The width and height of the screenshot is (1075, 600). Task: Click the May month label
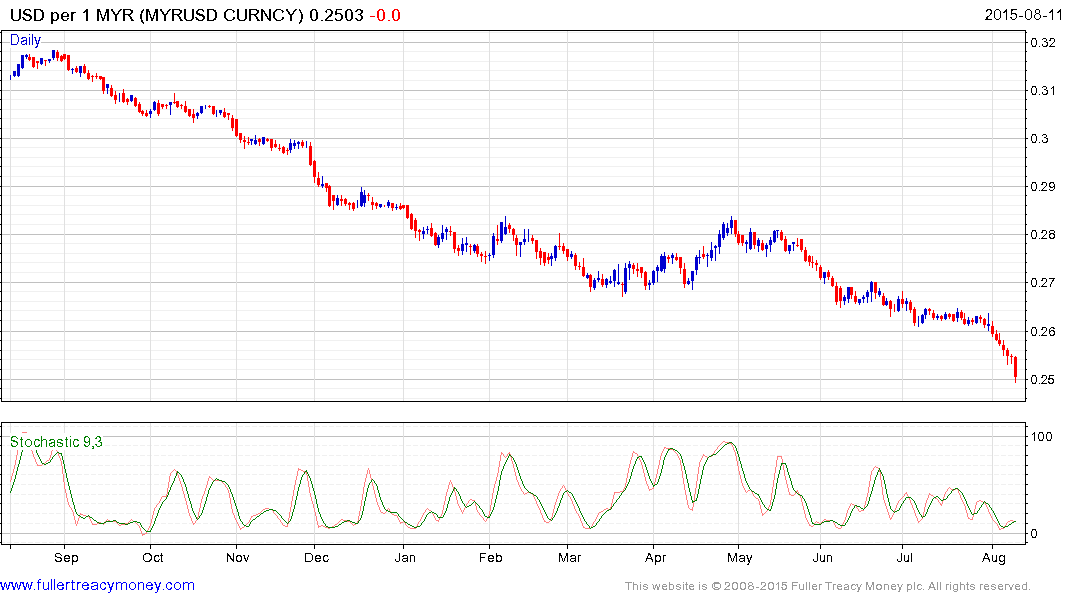(740, 557)
